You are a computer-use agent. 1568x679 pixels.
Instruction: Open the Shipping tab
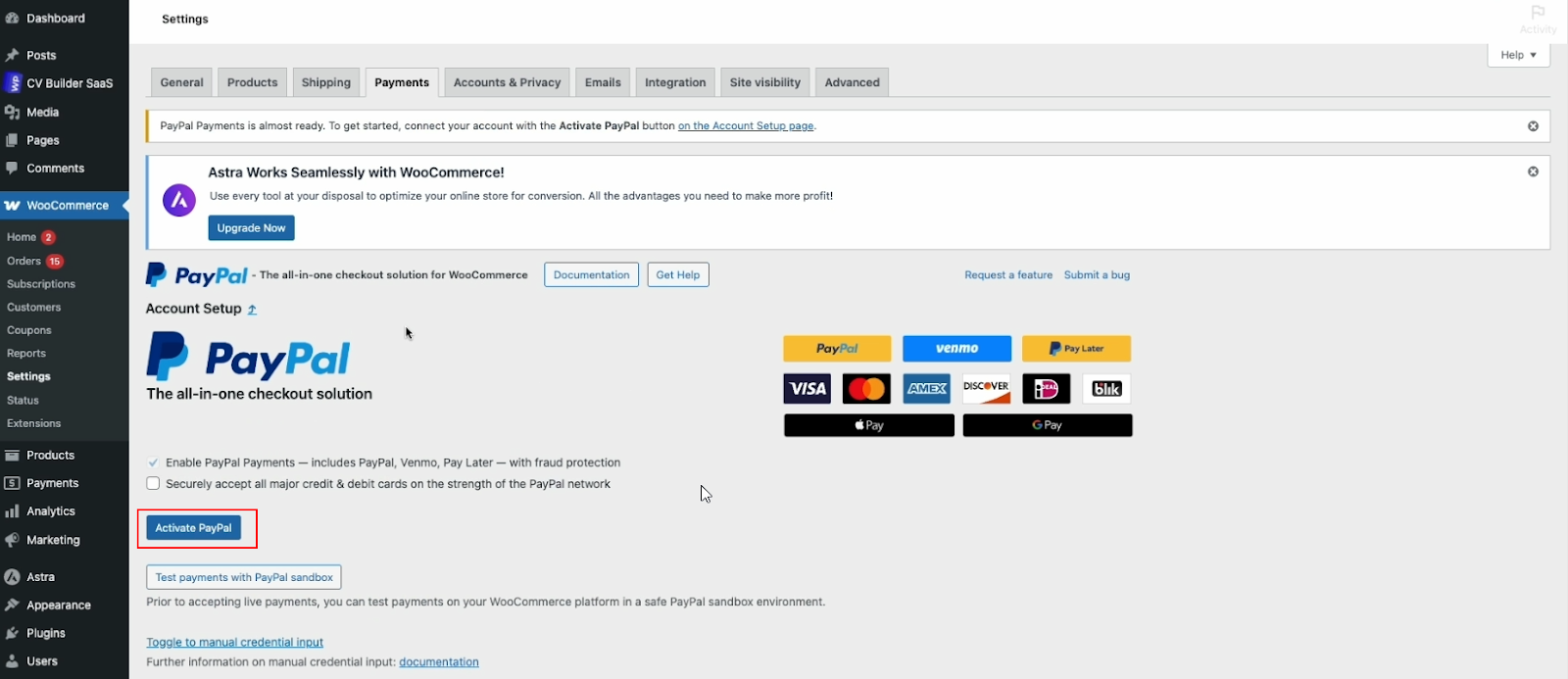(x=326, y=82)
